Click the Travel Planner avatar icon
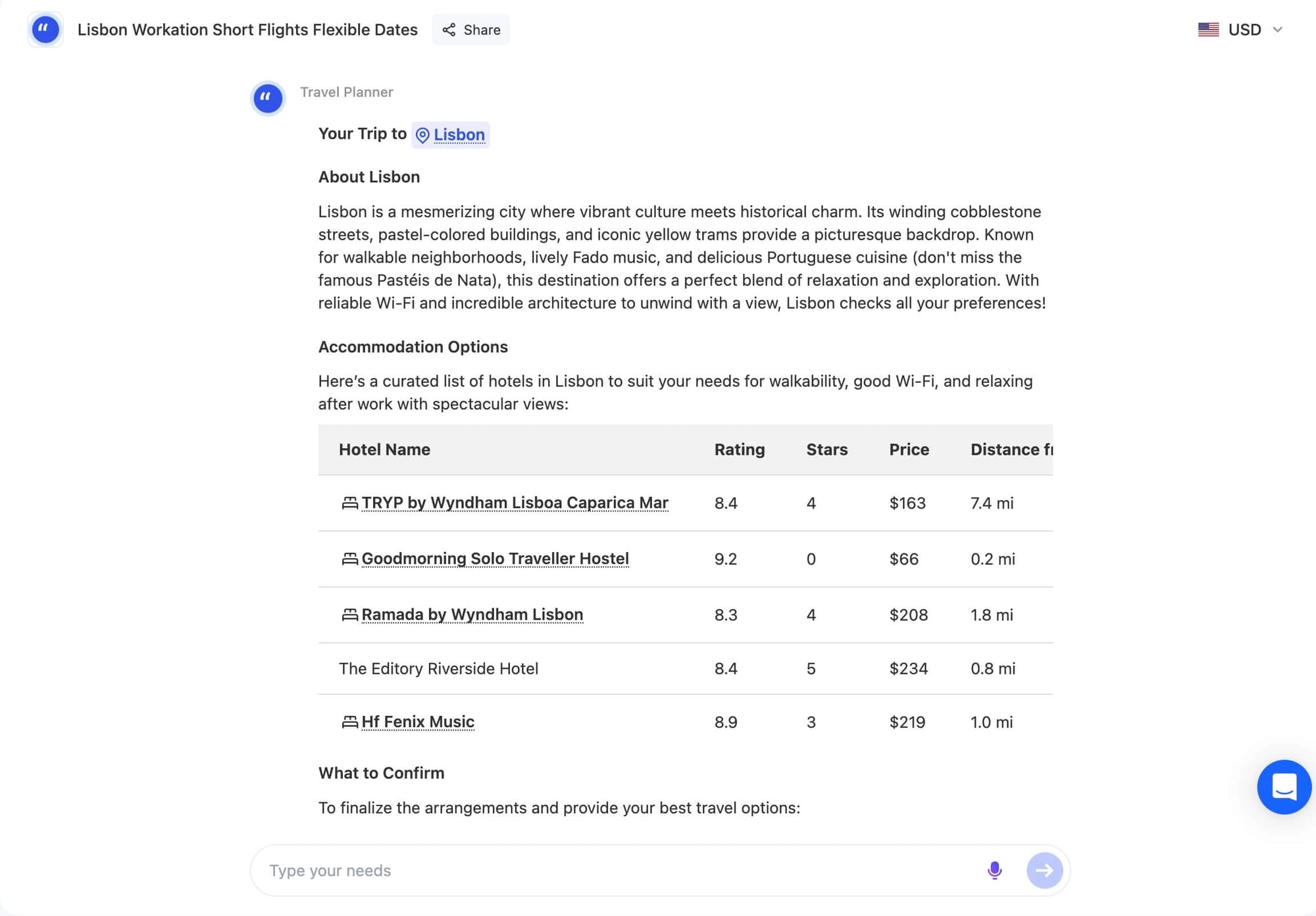The width and height of the screenshot is (1316, 916). (268, 99)
